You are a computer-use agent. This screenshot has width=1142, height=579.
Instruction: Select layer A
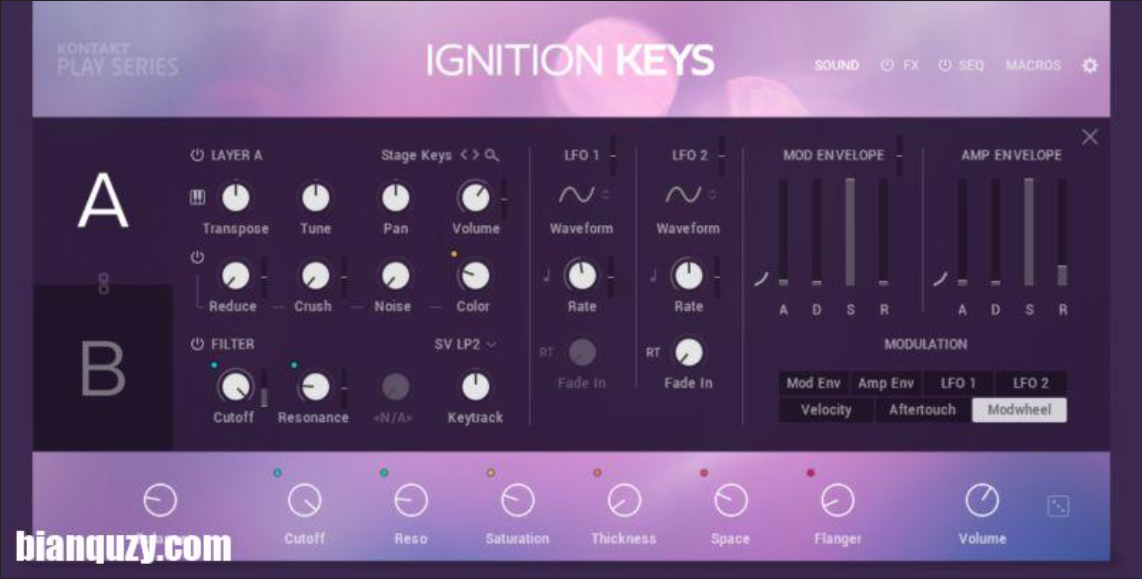coord(103,202)
